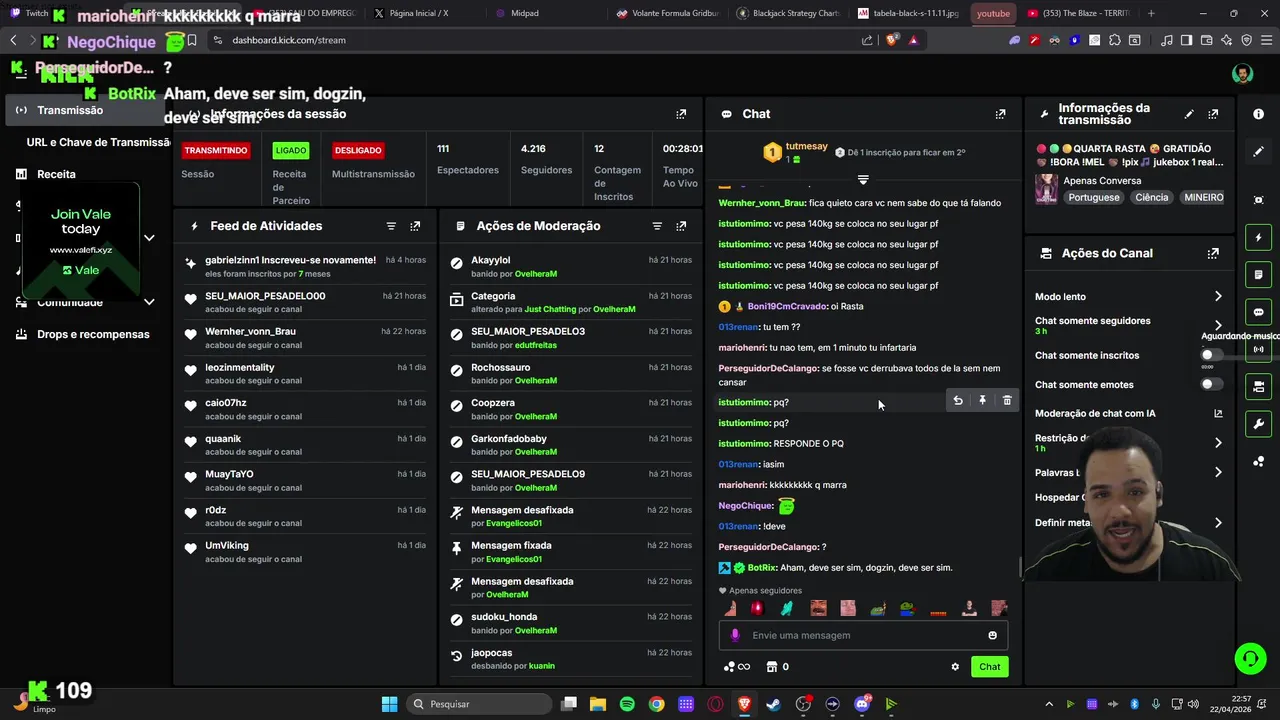Open tutmesay user in the pinned banner
The height and width of the screenshot is (720, 1280).
tap(806, 147)
